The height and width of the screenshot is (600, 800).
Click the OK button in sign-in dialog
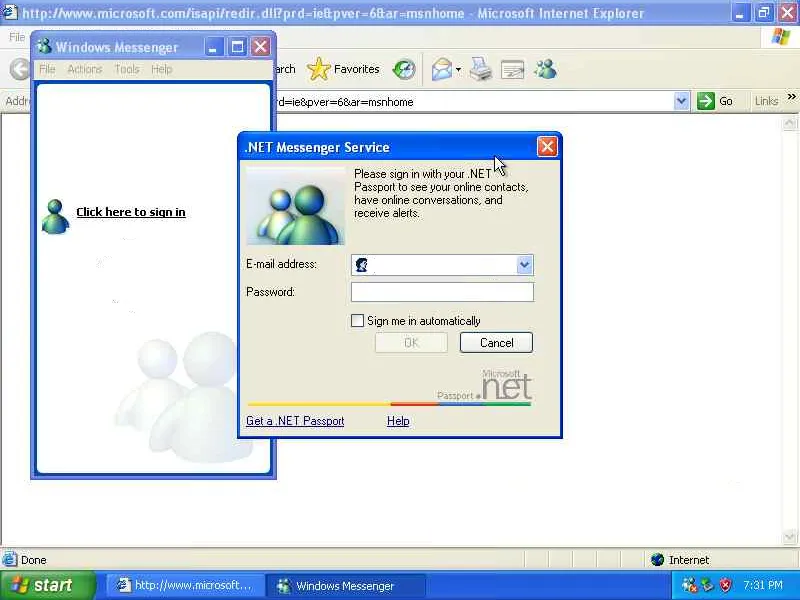[411, 343]
